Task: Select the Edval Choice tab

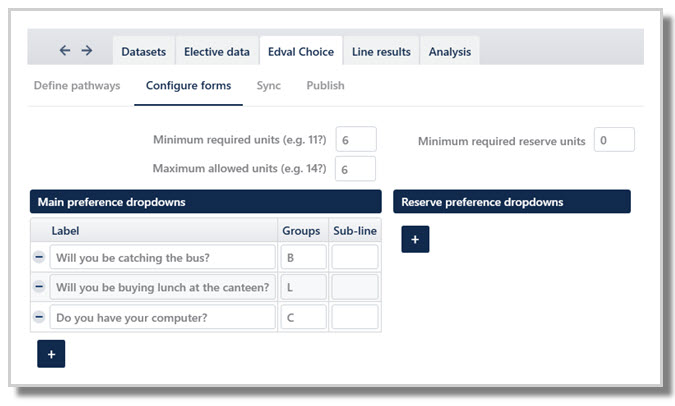Action: pyautogui.click(x=300, y=52)
